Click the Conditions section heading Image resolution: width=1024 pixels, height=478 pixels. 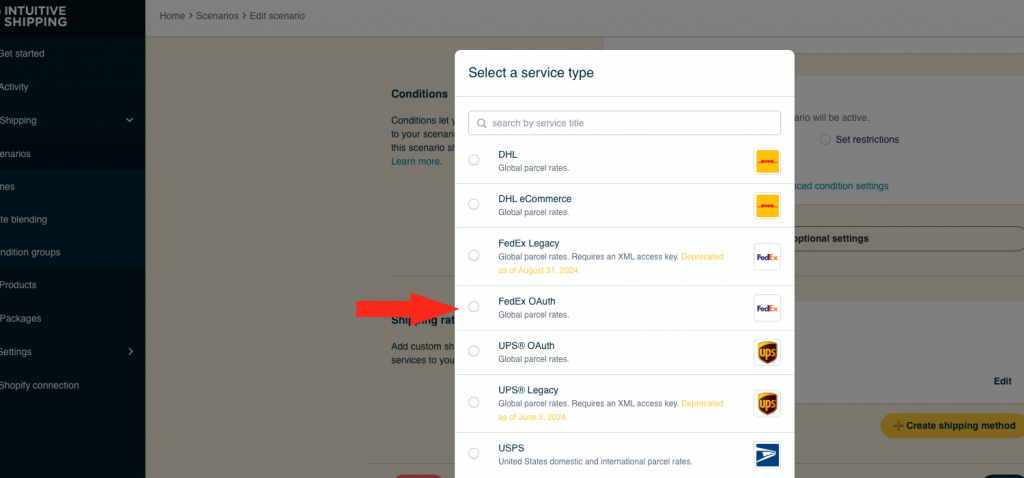pos(419,94)
